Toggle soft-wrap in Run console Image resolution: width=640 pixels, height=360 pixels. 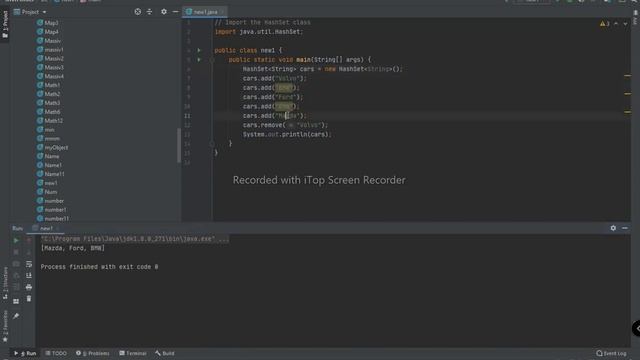click(29, 264)
